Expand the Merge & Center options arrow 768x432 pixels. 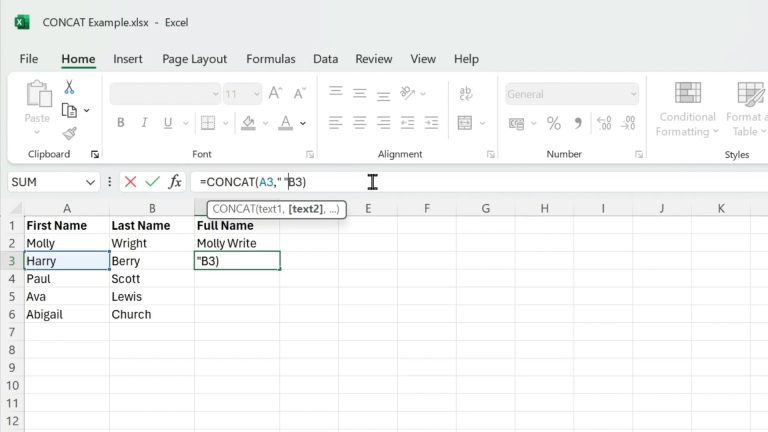[483, 123]
